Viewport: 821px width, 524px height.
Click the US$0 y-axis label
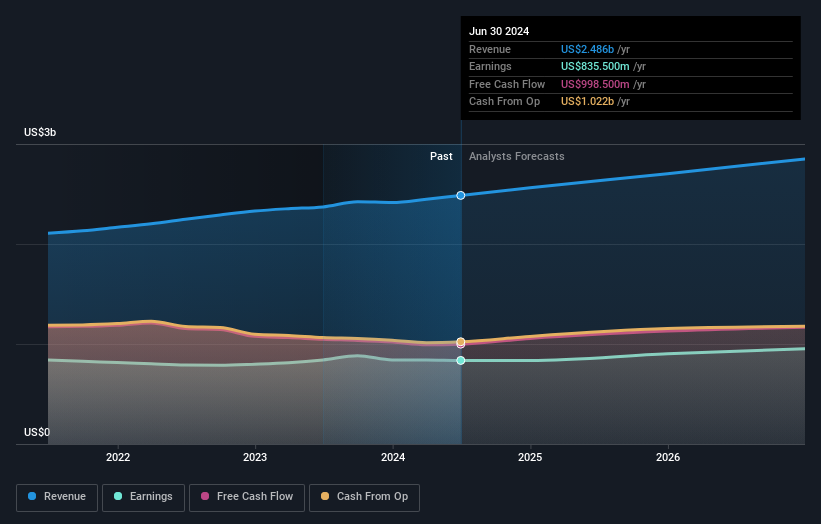pyautogui.click(x=37, y=432)
